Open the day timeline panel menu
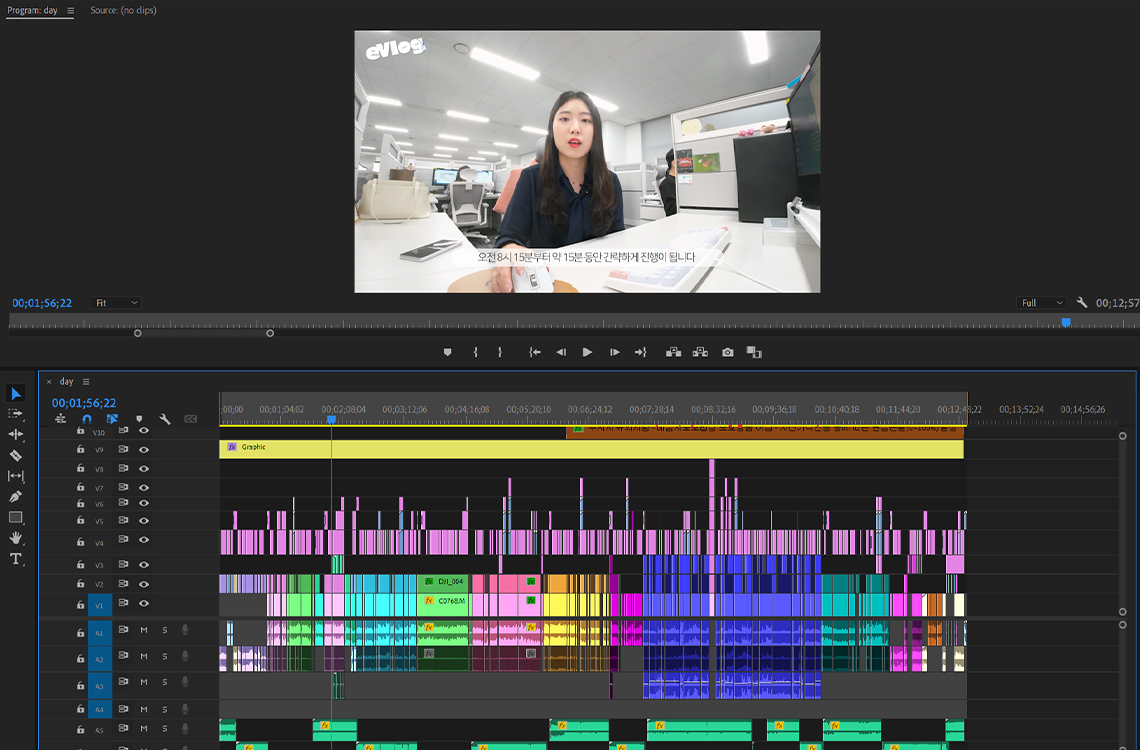This screenshot has width=1140, height=750. [x=86, y=381]
